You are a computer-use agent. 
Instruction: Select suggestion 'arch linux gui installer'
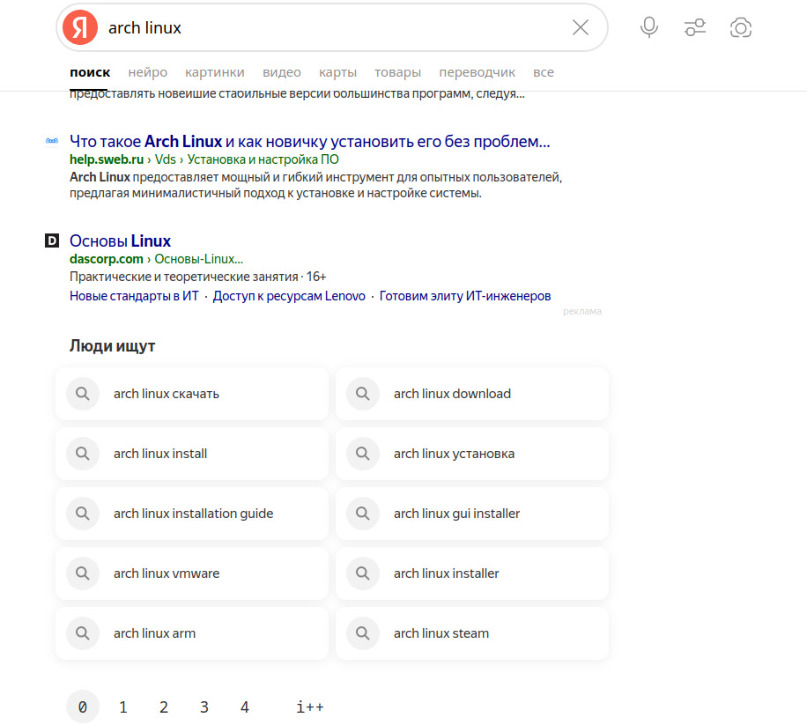click(456, 514)
